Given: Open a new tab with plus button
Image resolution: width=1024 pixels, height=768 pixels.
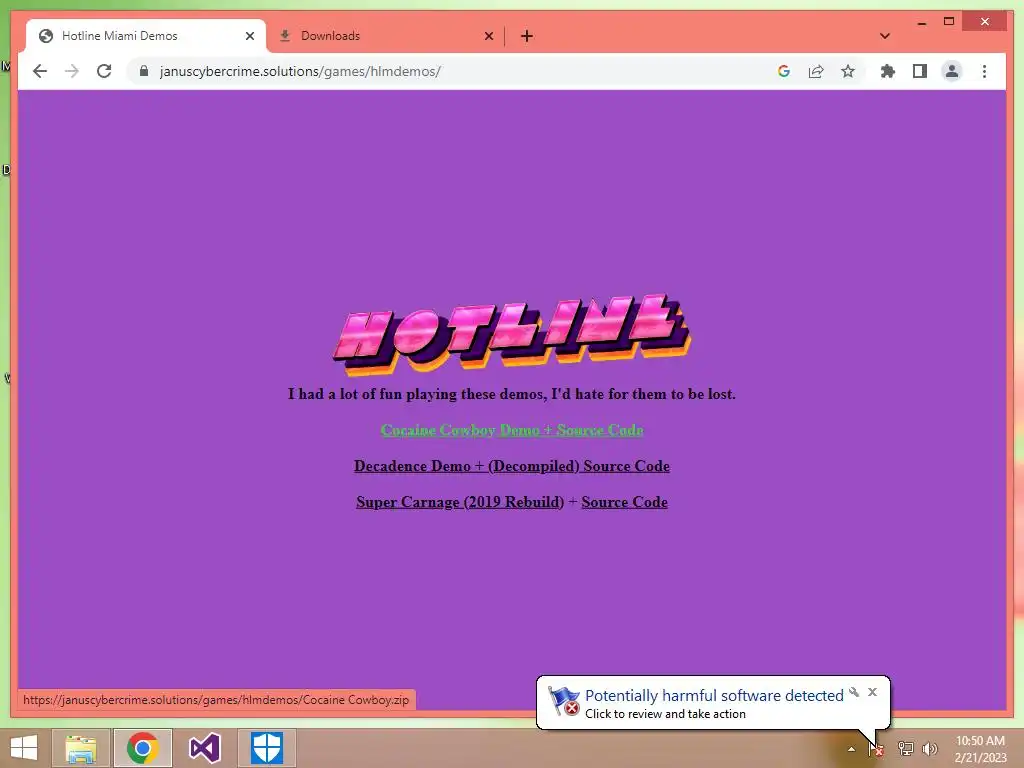Looking at the screenshot, I should [x=527, y=36].
